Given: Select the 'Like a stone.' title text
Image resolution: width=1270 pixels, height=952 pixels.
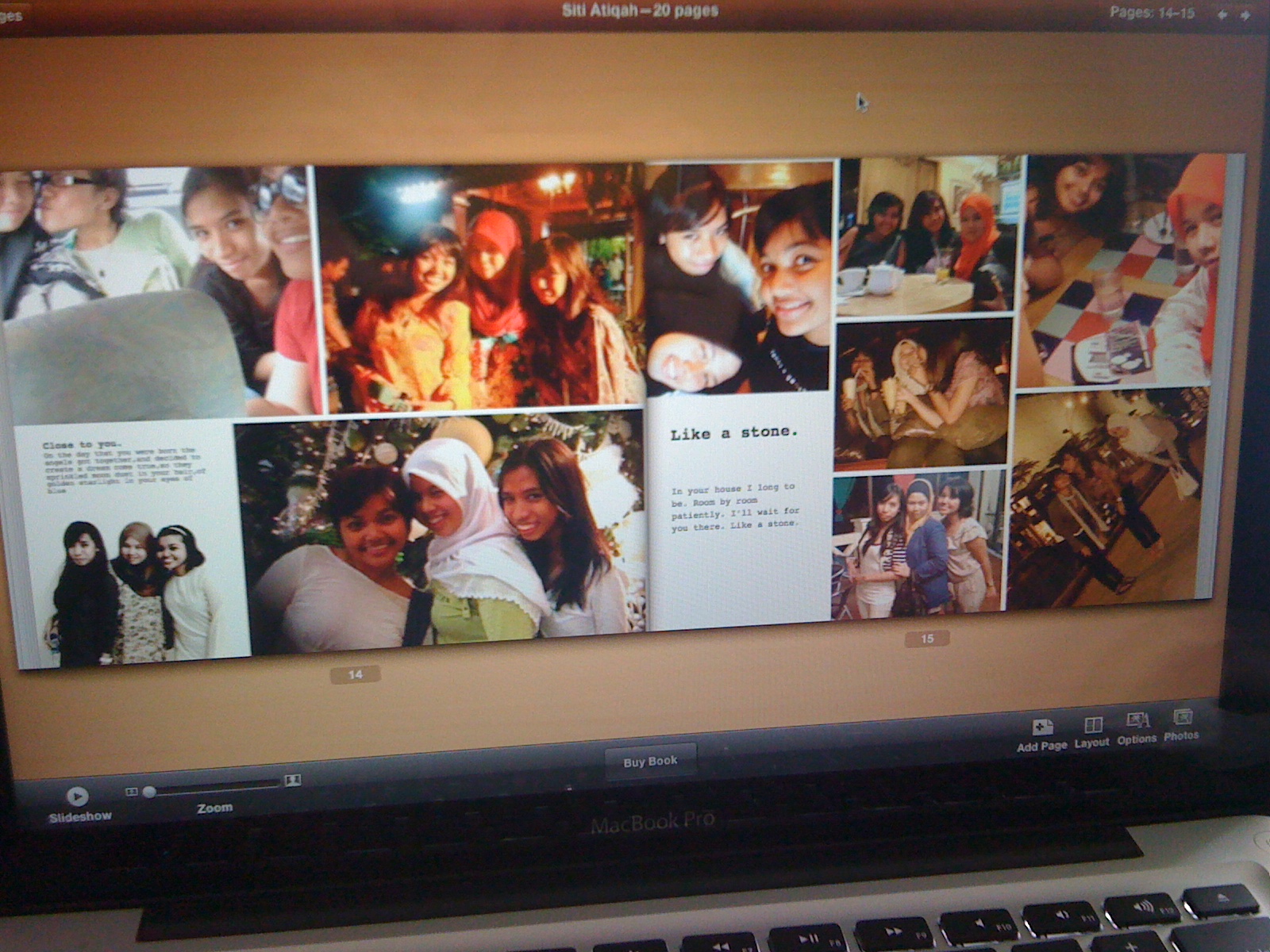Looking at the screenshot, I should click(x=734, y=433).
